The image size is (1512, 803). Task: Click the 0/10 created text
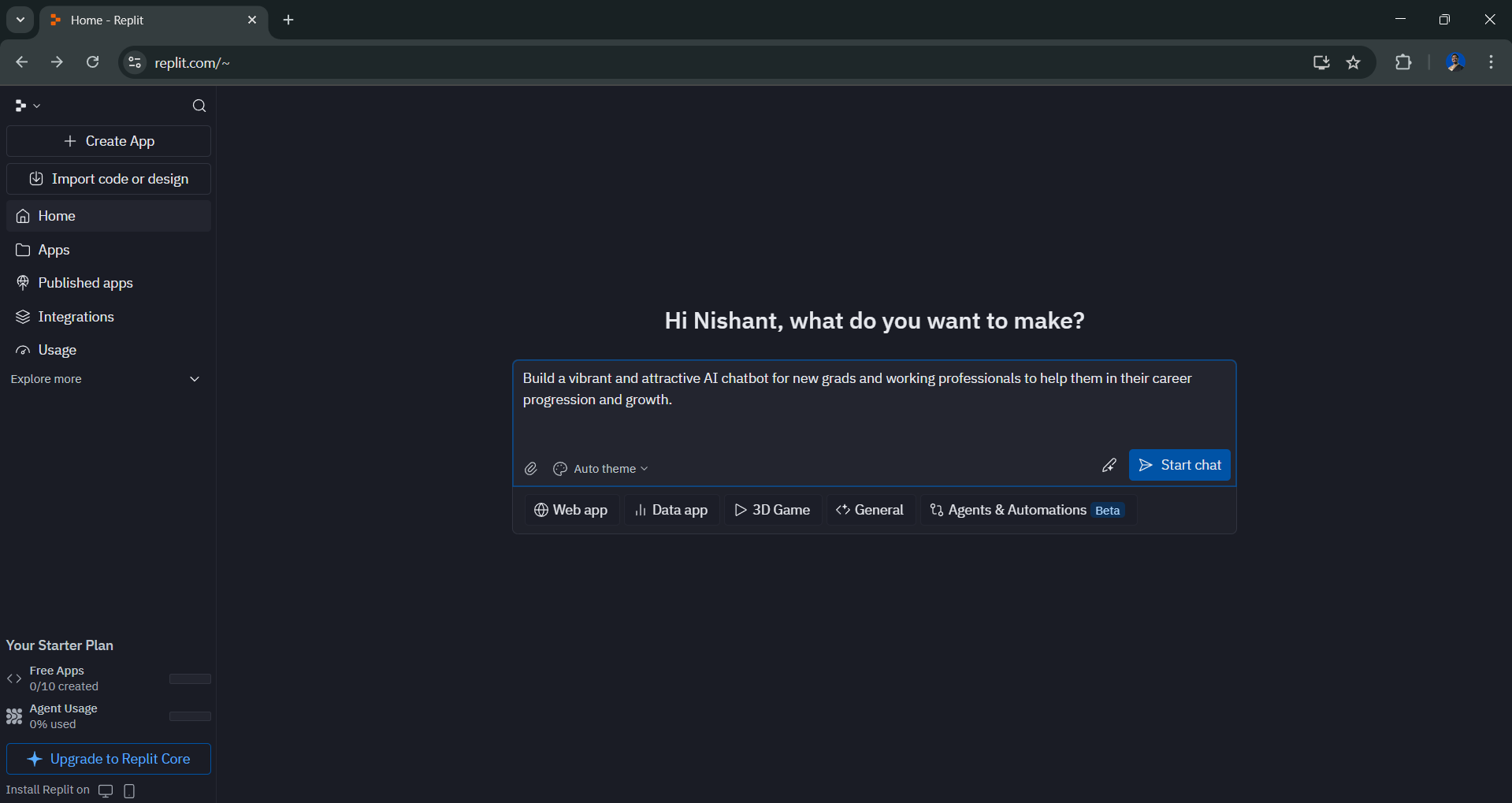click(64, 686)
